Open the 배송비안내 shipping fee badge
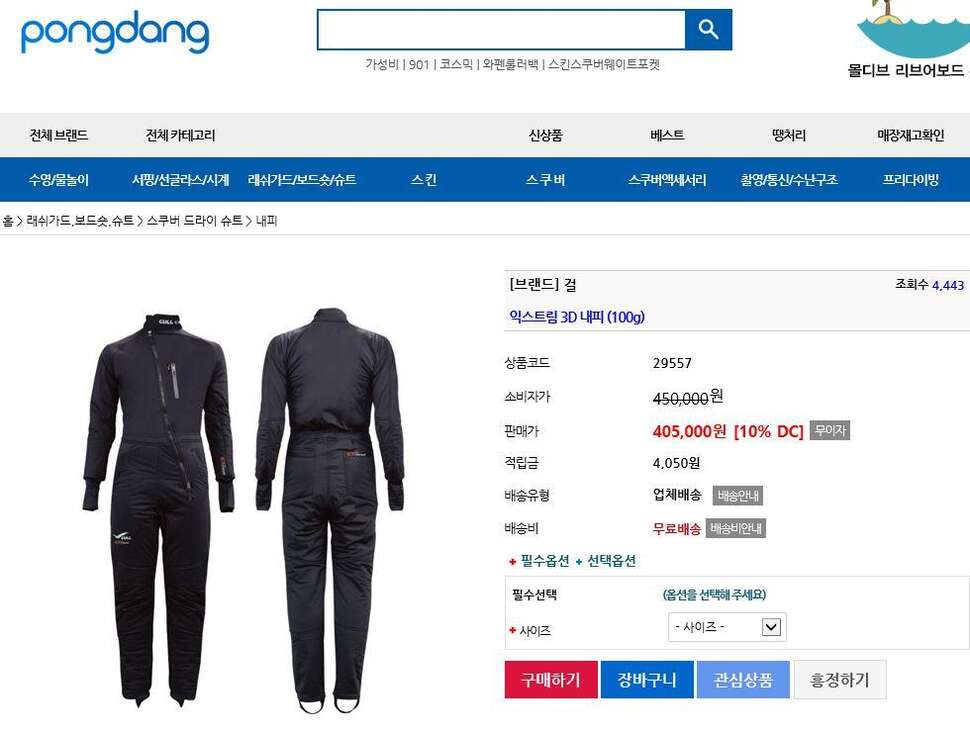Image resolution: width=970 pixels, height=732 pixels. pyautogui.click(x=736, y=528)
